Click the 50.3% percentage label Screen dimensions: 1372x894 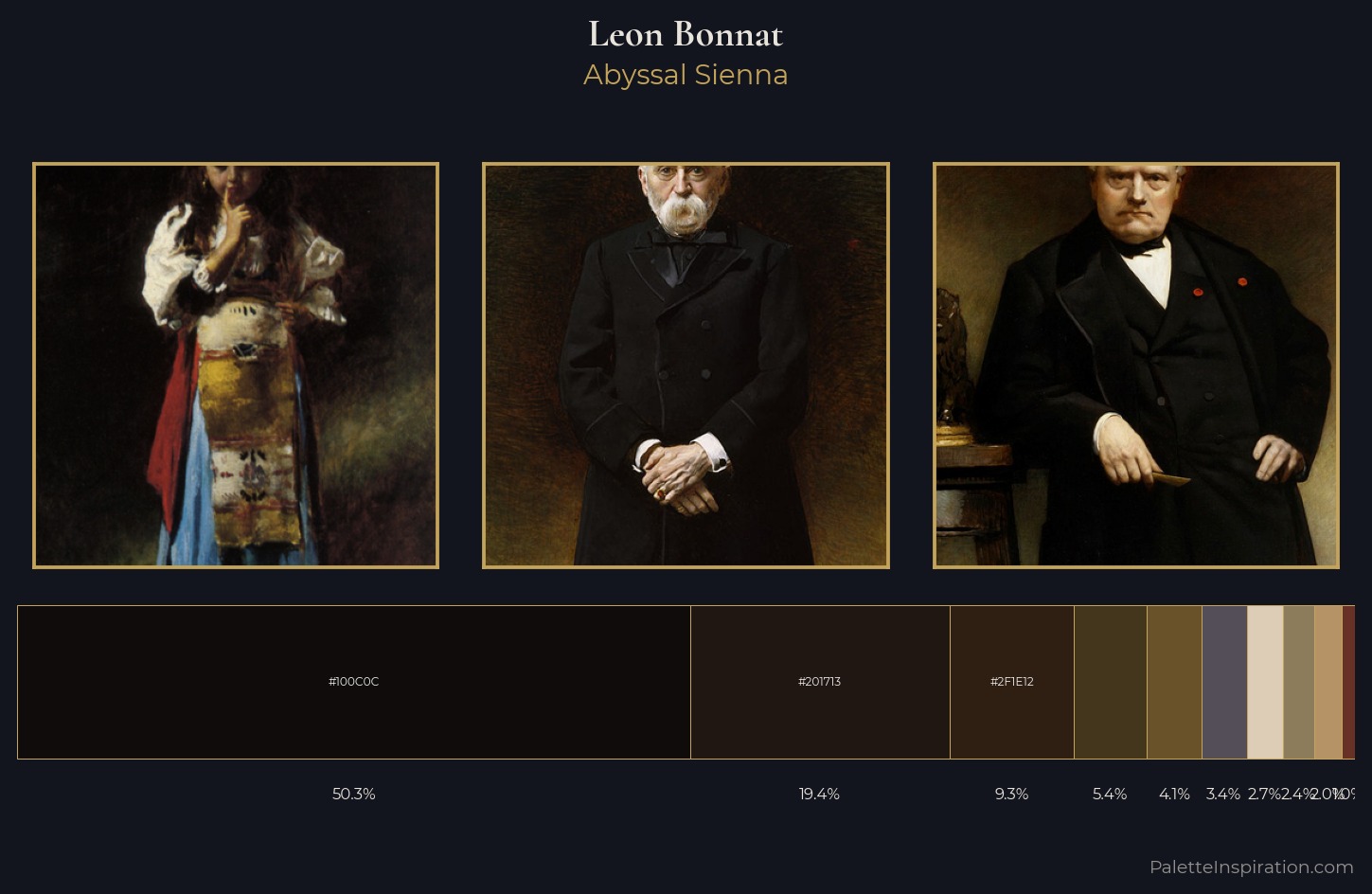click(x=354, y=794)
